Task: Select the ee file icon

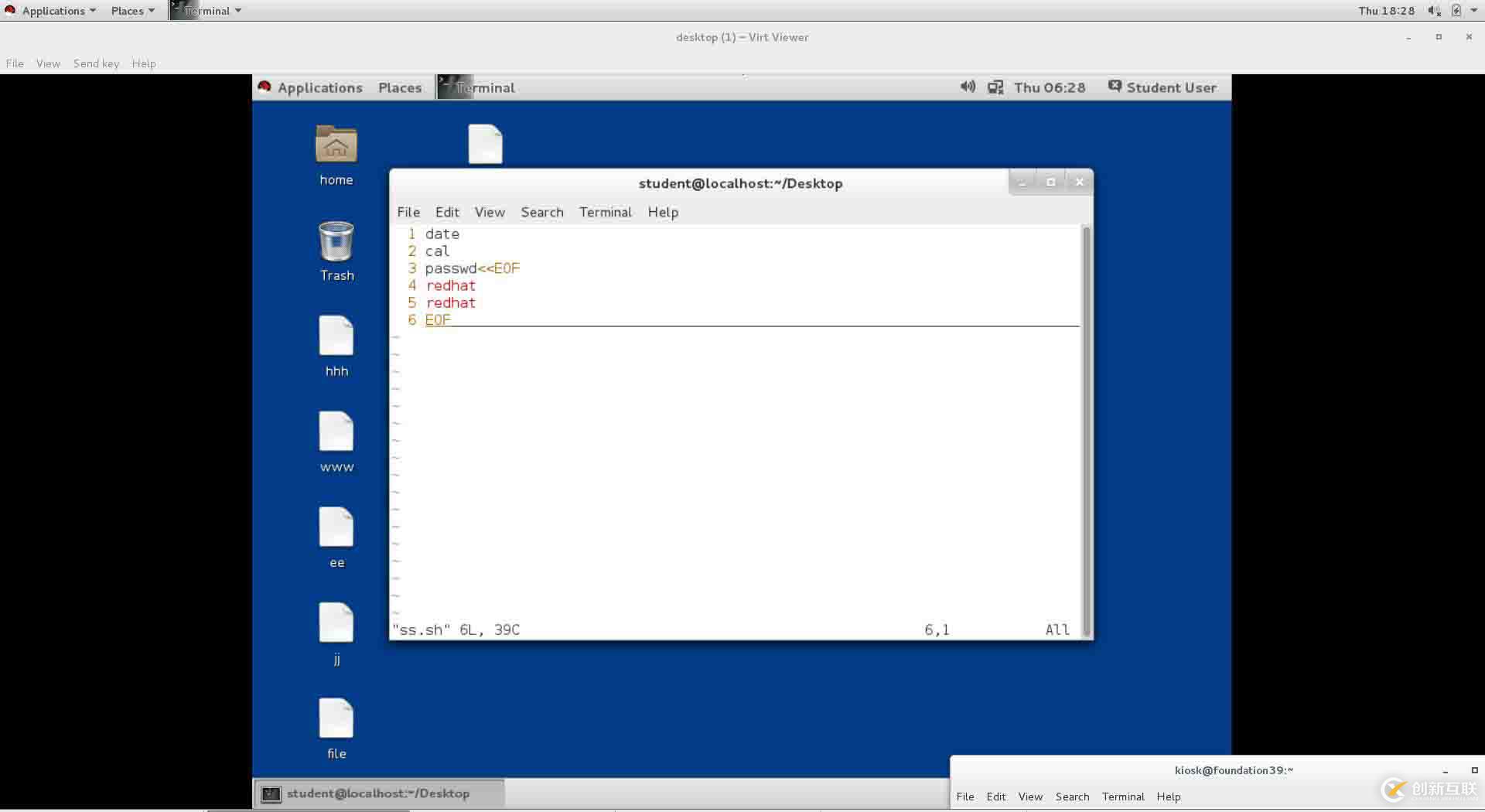Action: coord(336,529)
